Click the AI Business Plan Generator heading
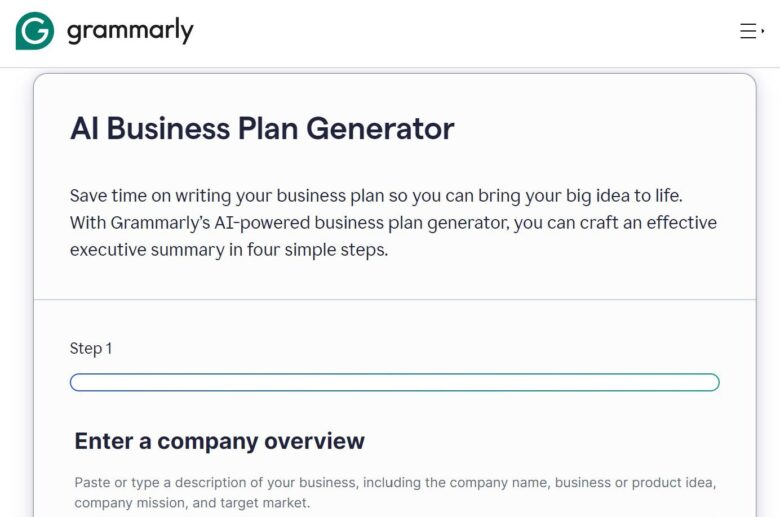The image size is (780, 517). (x=262, y=128)
